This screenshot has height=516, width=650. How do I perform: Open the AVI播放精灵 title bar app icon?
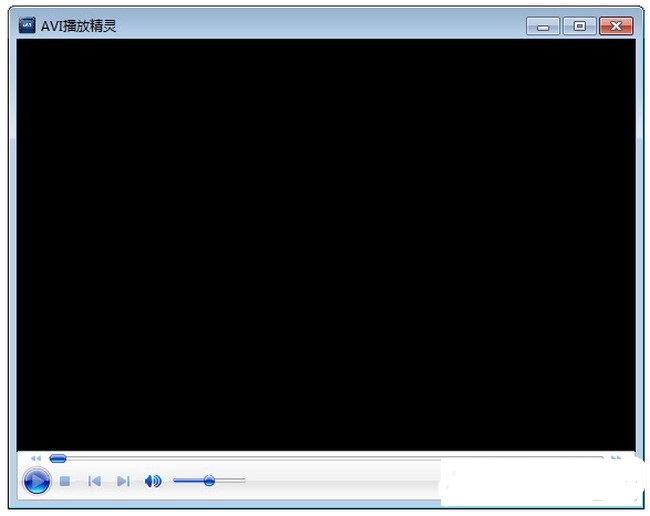(27, 25)
